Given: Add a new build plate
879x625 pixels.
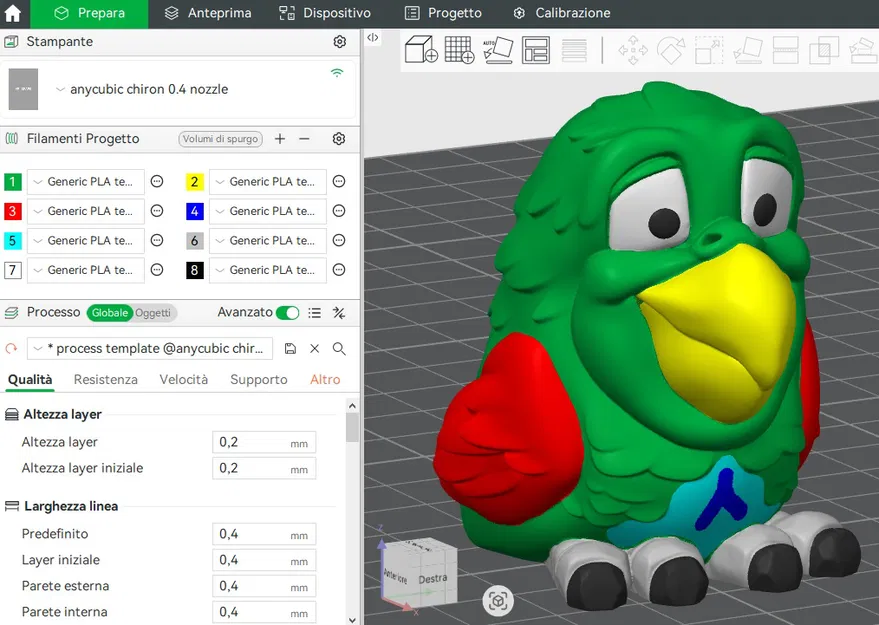Looking at the screenshot, I should pyautogui.click(x=459, y=48).
